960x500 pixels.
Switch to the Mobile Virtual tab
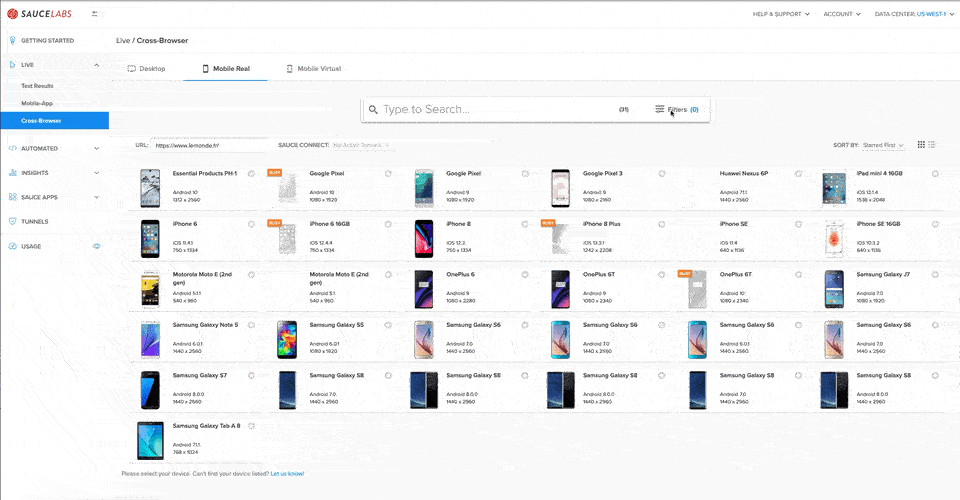point(313,69)
